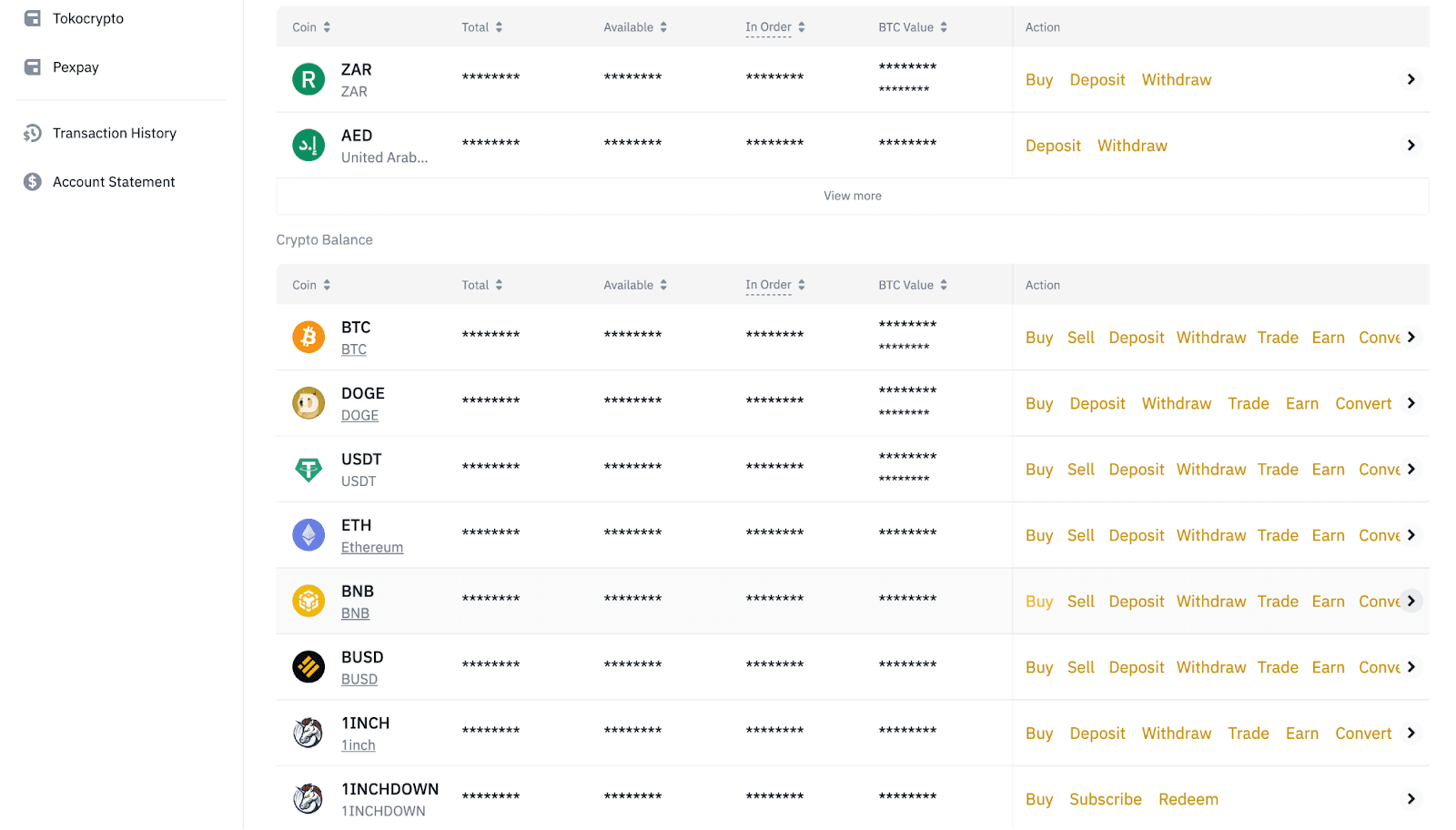Screen dimensions: 1456x830
Task: Sort crypto table by In Order column
Action: coord(802,285)
